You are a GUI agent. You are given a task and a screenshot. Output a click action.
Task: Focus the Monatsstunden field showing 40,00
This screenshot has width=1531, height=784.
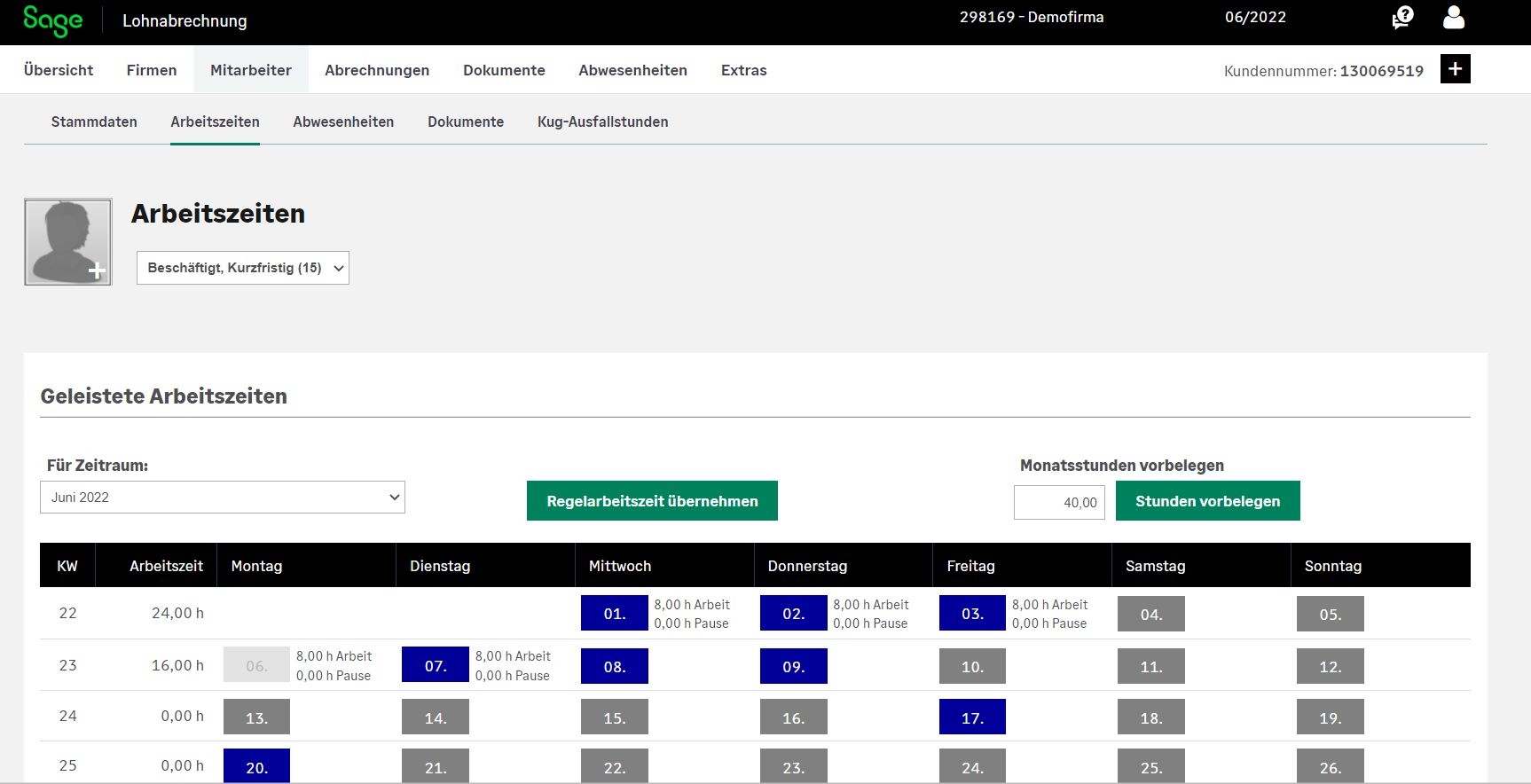1059,502
